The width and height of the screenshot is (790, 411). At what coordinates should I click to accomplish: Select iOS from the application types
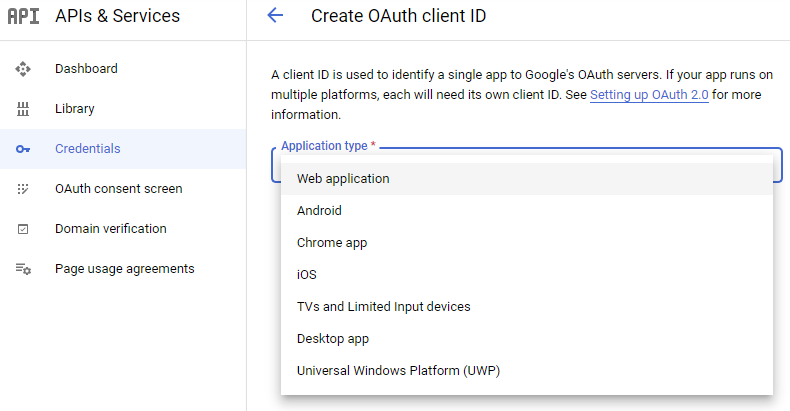(x=307, y=275)
